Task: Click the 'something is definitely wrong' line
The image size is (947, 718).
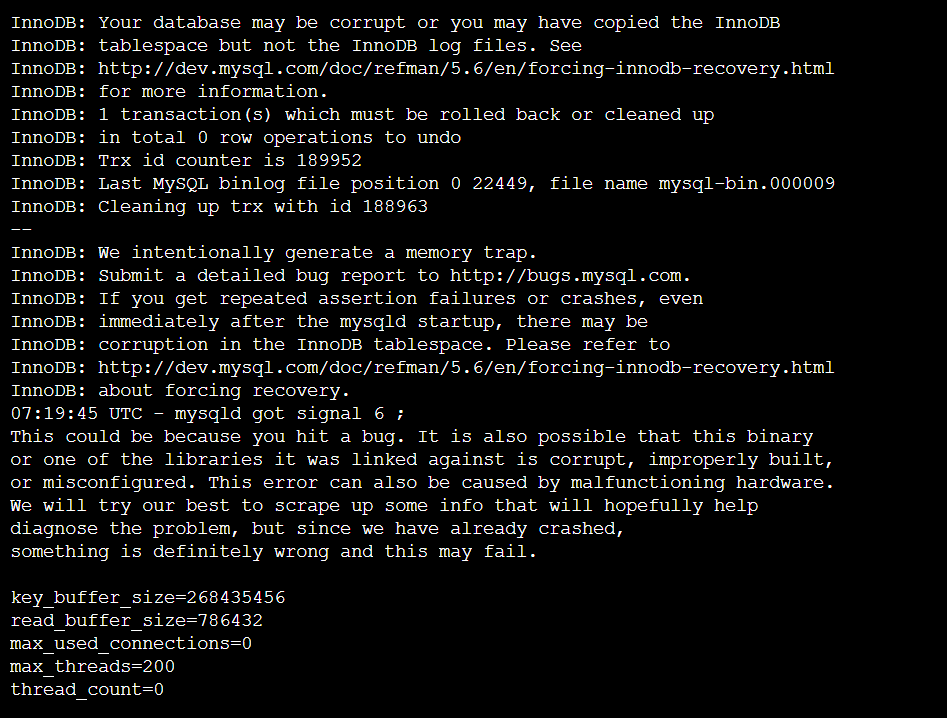Action: 274,551
